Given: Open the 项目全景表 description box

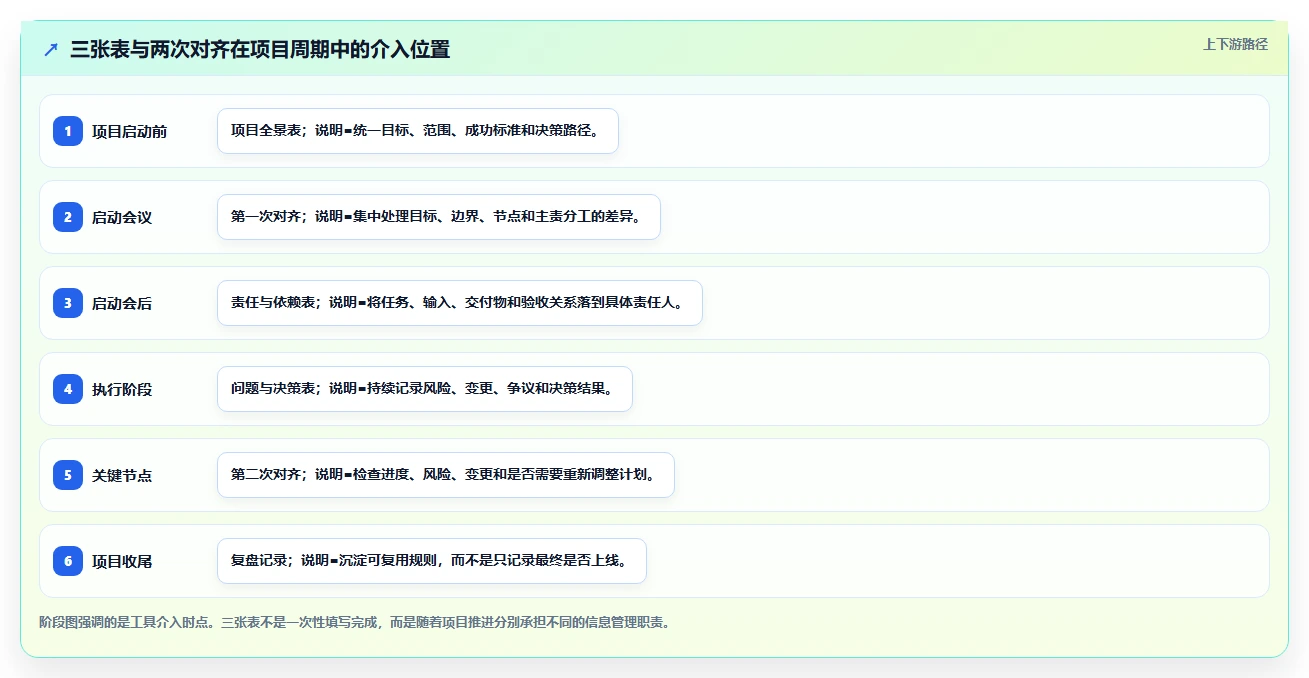Looking at the screenshot, I should (418, 131).
